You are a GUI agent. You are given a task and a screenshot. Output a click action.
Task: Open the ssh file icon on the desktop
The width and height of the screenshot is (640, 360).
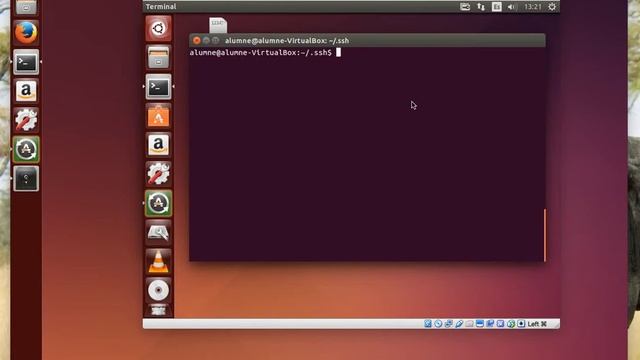tap(218, 25)
